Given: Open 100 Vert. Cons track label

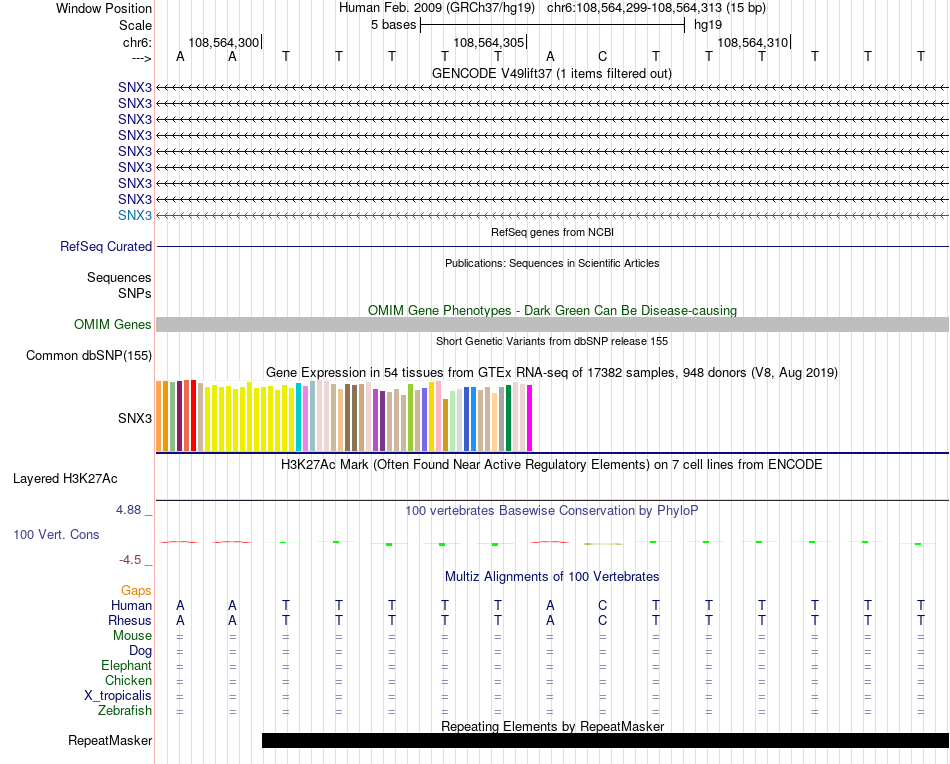Looking at the screenshot, I should click(56, 534).
